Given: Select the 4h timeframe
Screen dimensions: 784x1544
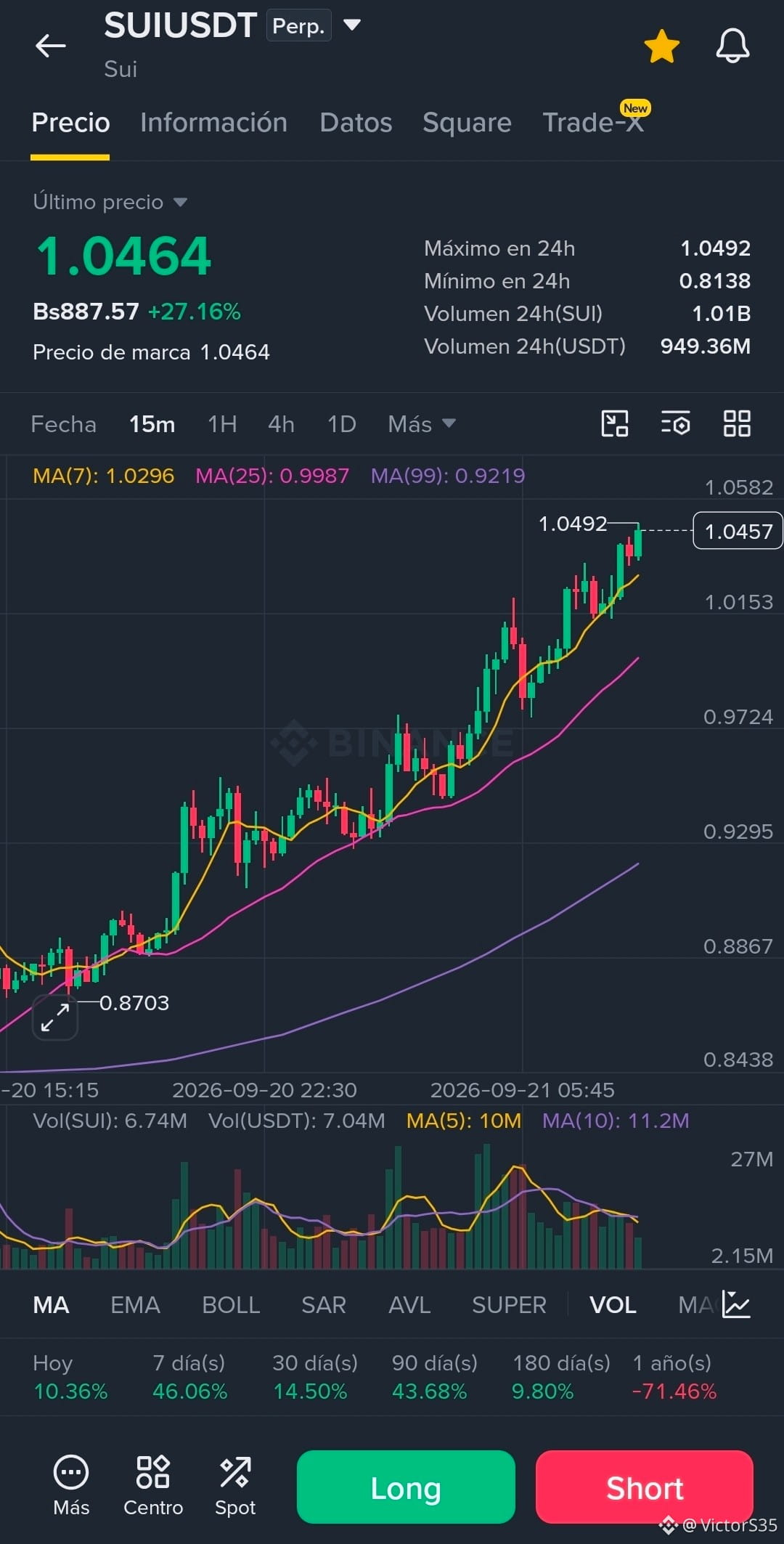Looking at the screenshot, I should click(281, 424).
